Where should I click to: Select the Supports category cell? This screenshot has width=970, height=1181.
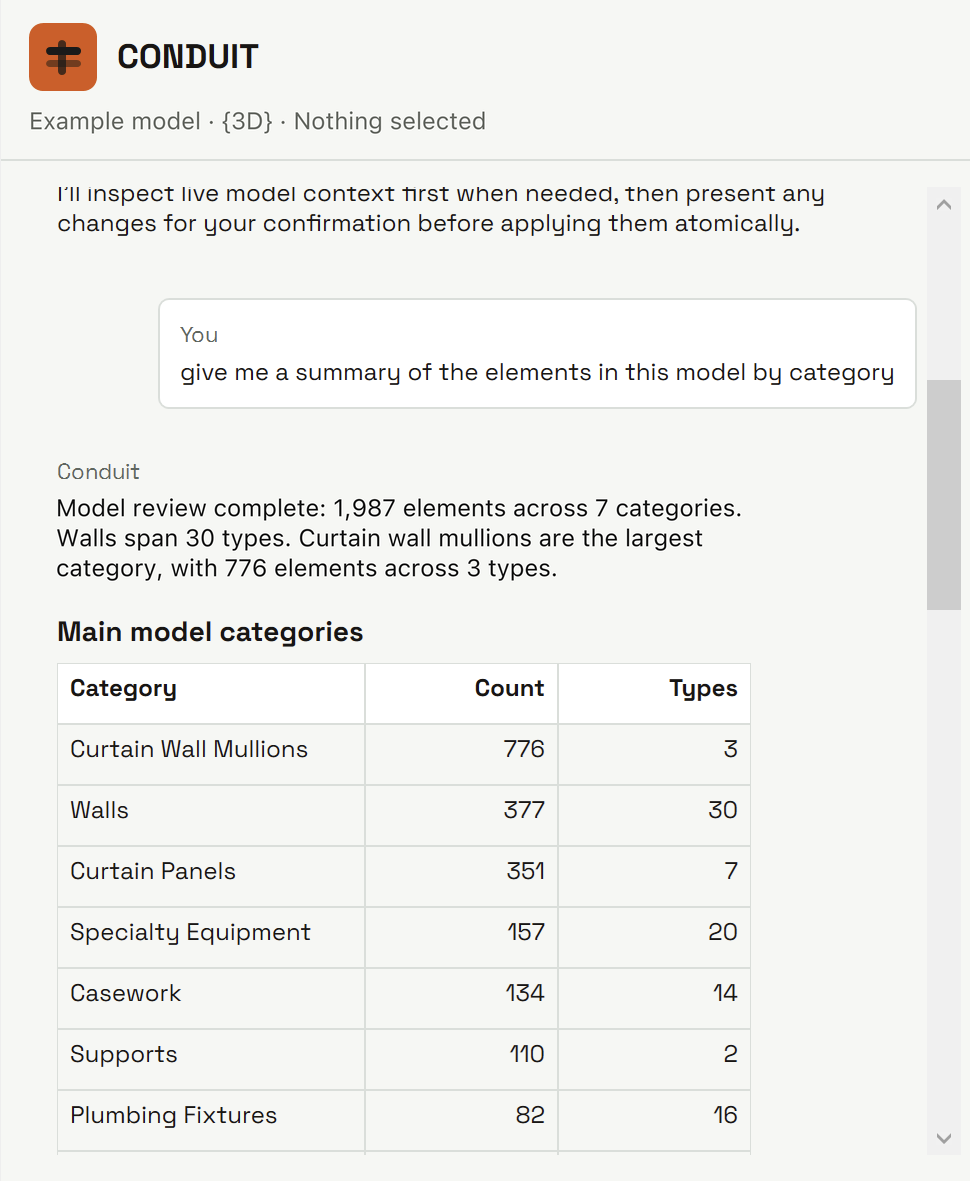(212, 1060)
